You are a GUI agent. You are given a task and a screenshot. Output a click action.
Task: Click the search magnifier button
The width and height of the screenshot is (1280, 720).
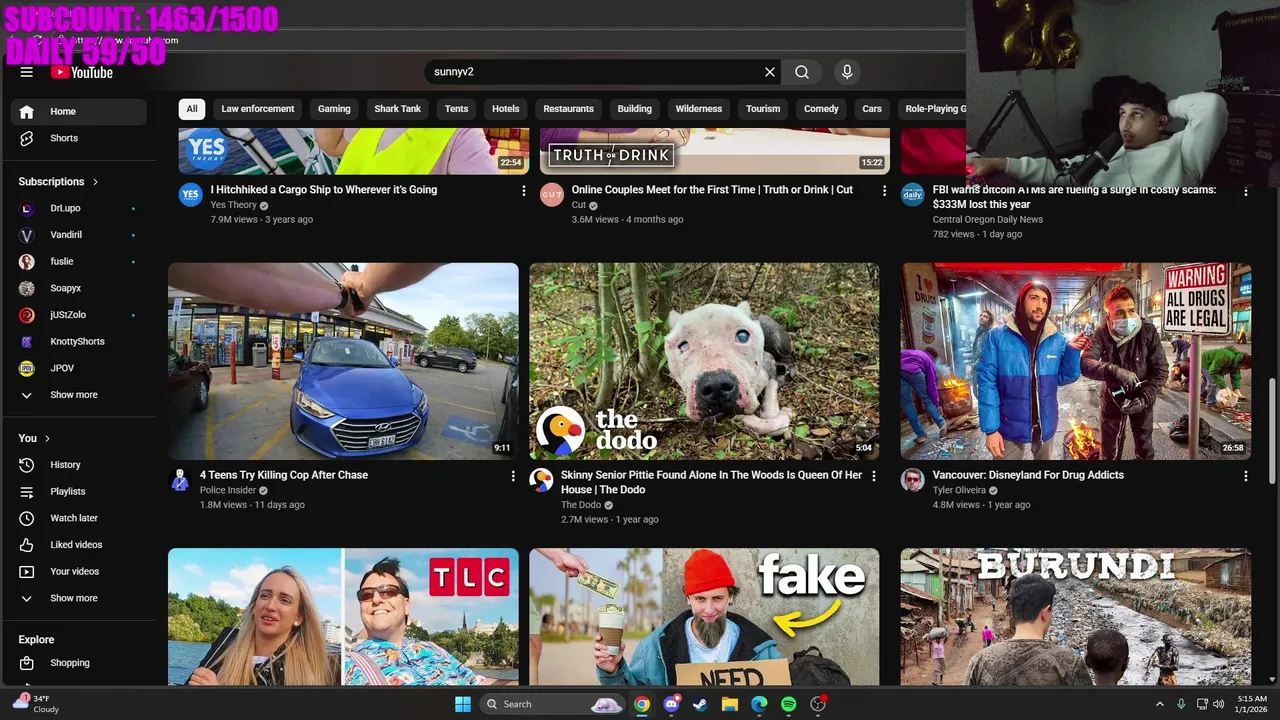point(802,72)
